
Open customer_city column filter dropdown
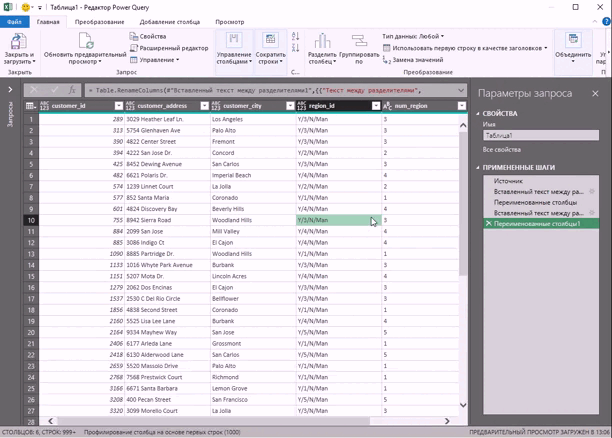[x=290, y=106]
